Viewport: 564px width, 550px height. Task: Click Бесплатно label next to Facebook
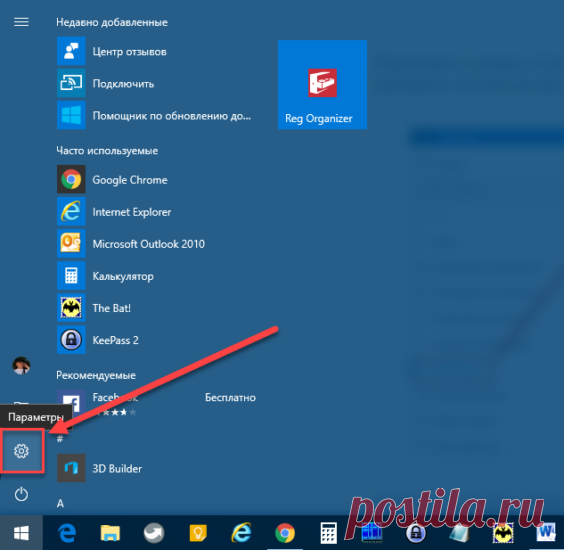tap(230, 397)
